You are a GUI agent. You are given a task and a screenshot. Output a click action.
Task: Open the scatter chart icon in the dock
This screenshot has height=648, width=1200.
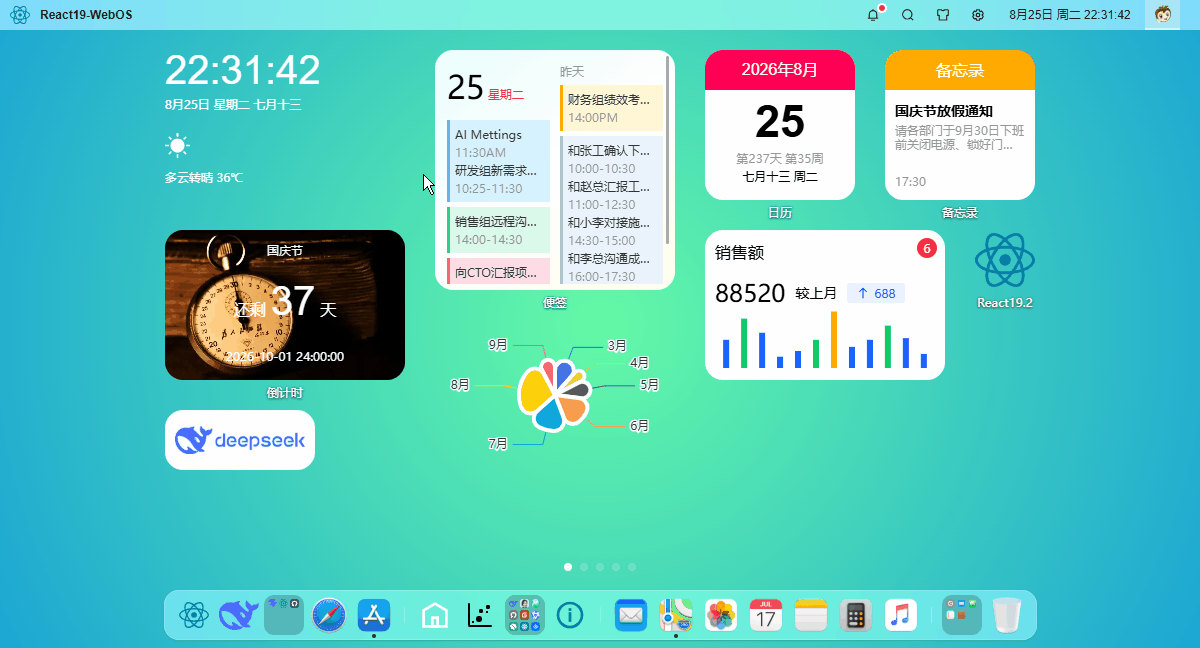[480, 615]
